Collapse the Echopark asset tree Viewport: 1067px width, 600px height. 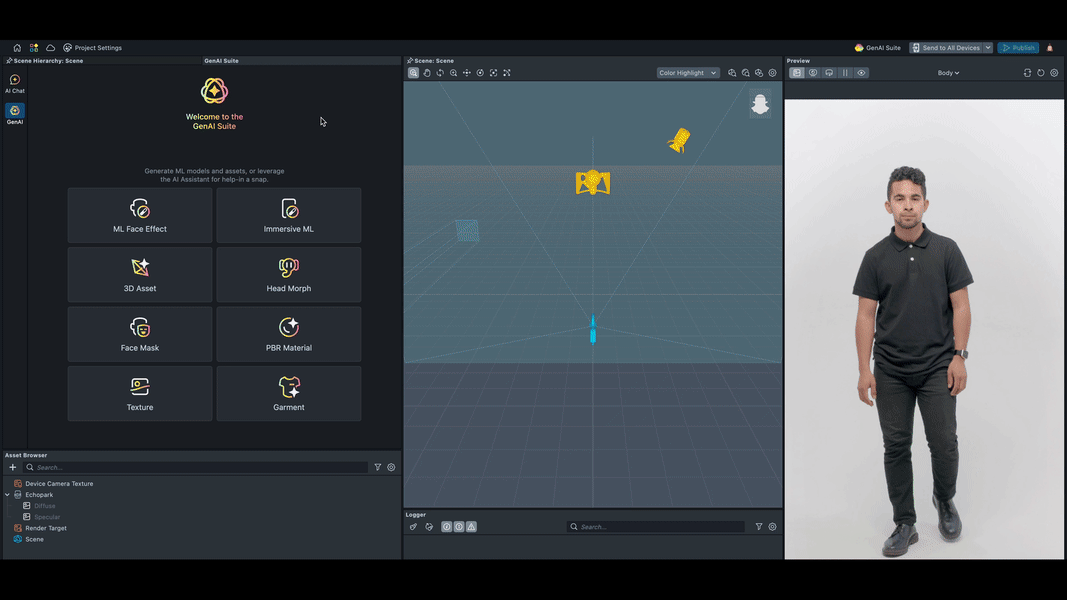point(7,495)
